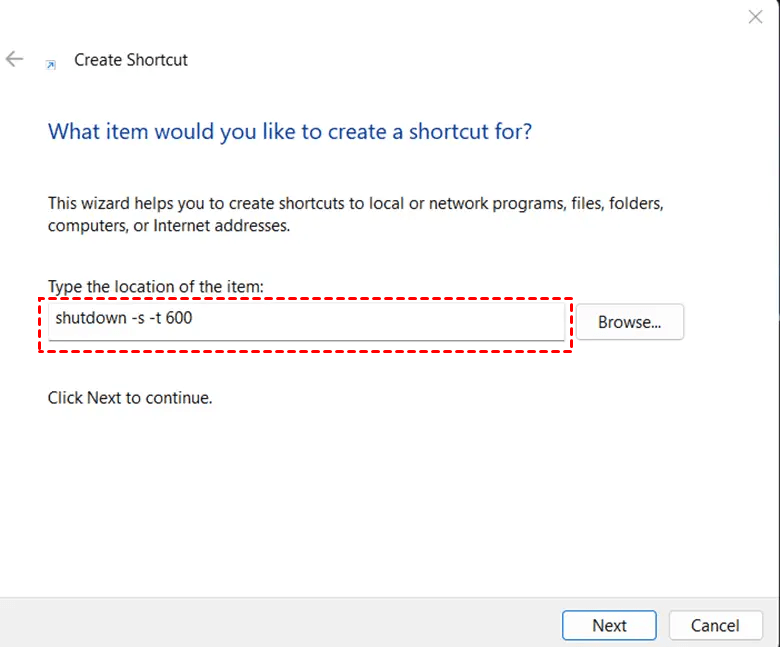Image resolution: width=780 pixels, height=647 pixels.
Task: Close the Create Shortcut wizard window
Action: (x=756, y=17)
